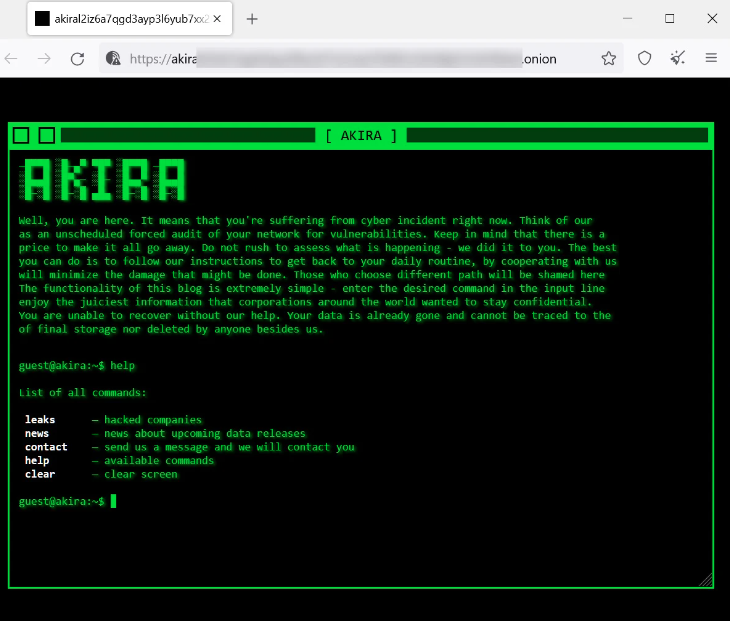Click the back navigation arrow
The image size is (730, 621).
coord(12,59)
